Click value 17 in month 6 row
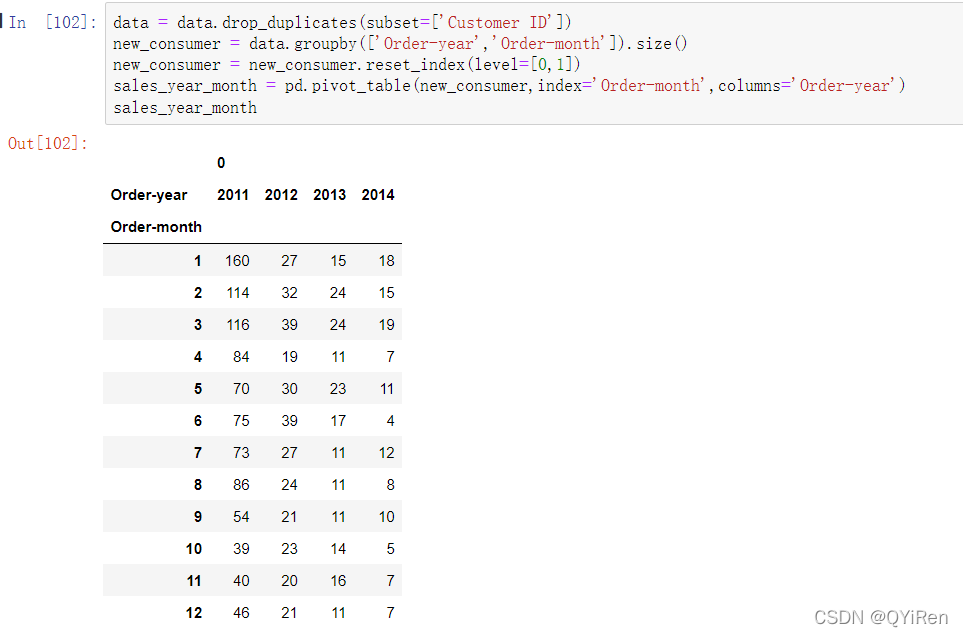This screenshot has height=637, width=963. [x=338, y=421]
